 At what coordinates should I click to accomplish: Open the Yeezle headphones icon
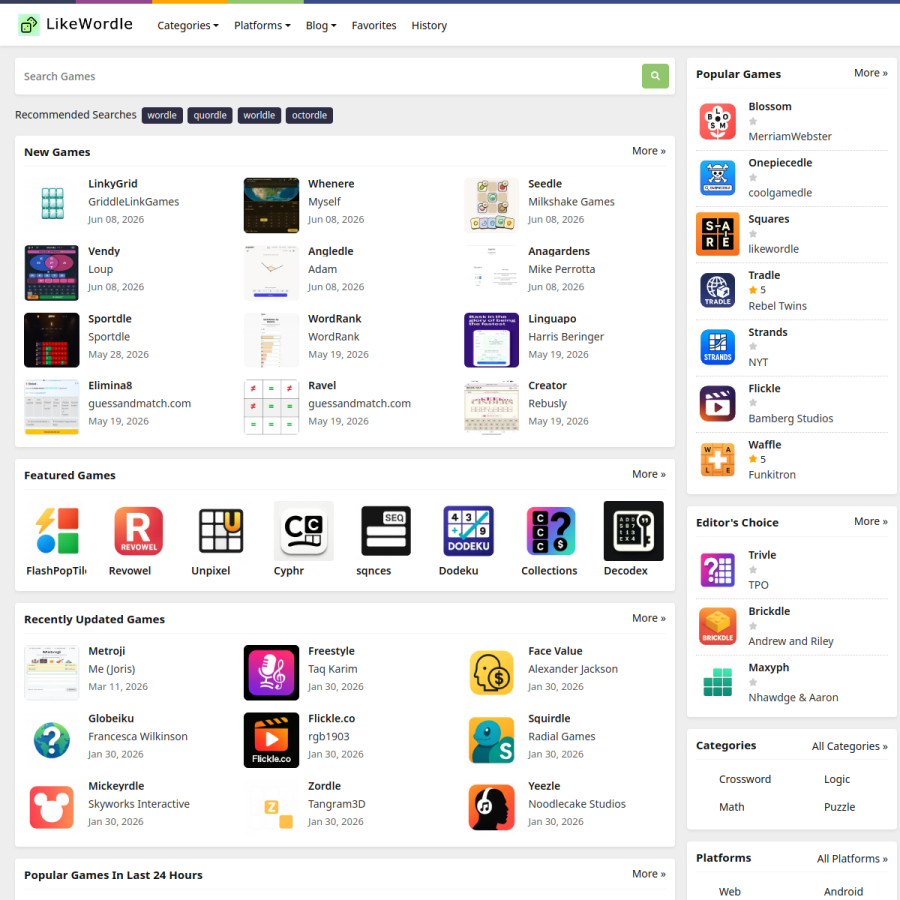pos(491,807)
